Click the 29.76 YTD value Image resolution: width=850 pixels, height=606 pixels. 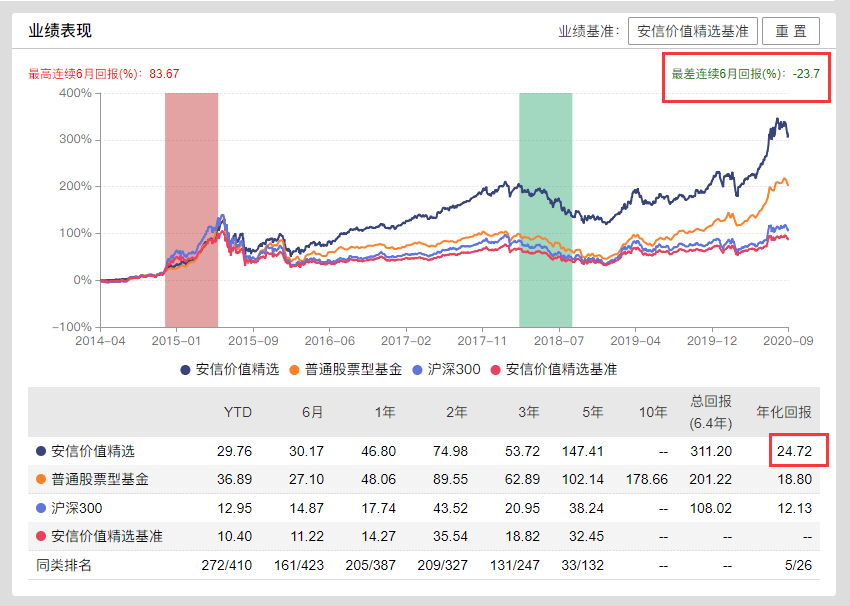[x=234, y=451]
